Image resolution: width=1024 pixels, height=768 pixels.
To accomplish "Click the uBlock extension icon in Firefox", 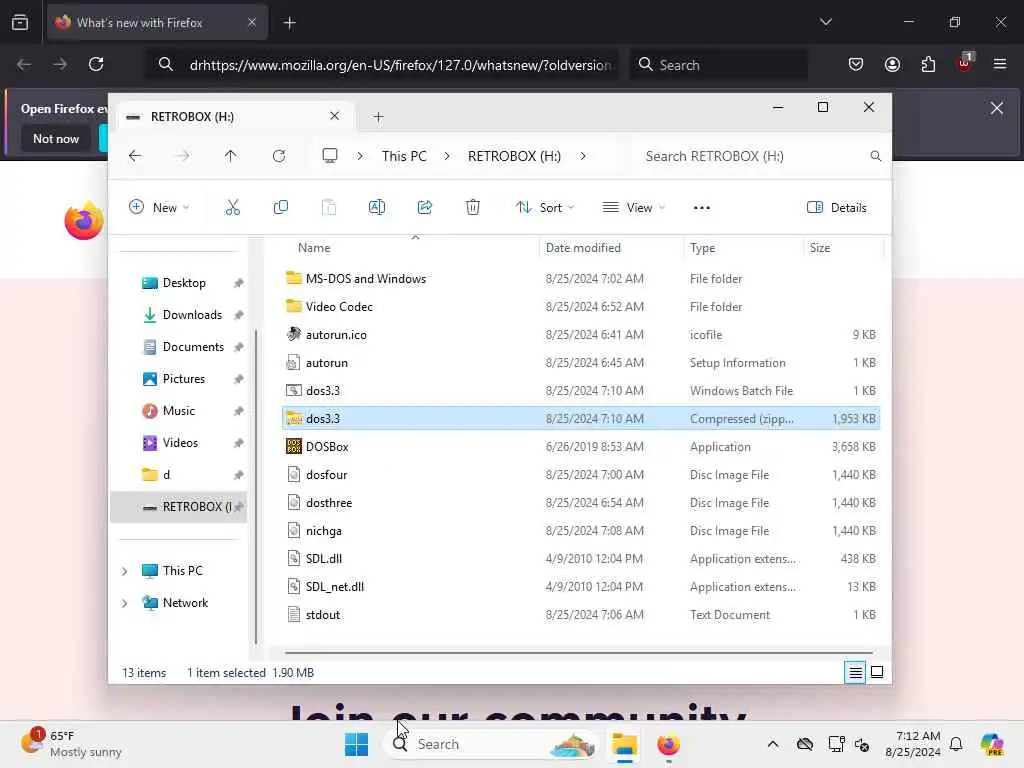I will 964,63.
